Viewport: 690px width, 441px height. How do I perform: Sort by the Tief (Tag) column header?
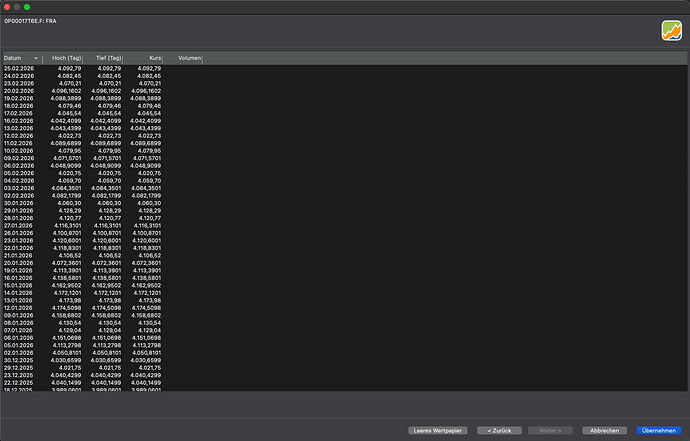pyautogui.click(x=107, y=59)
